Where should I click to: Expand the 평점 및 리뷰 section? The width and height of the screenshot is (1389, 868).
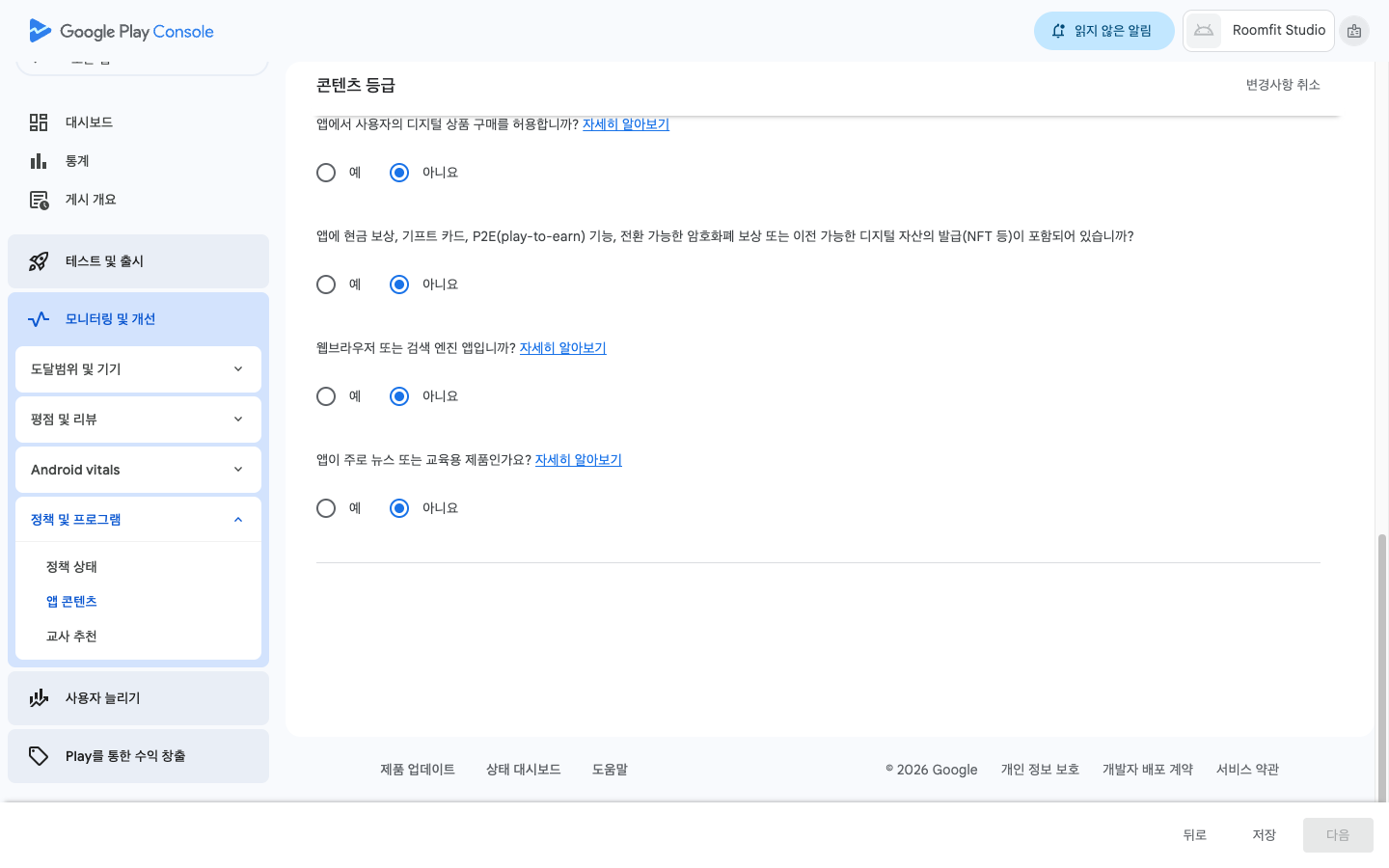pyautogui.click(x=138, y=420)
